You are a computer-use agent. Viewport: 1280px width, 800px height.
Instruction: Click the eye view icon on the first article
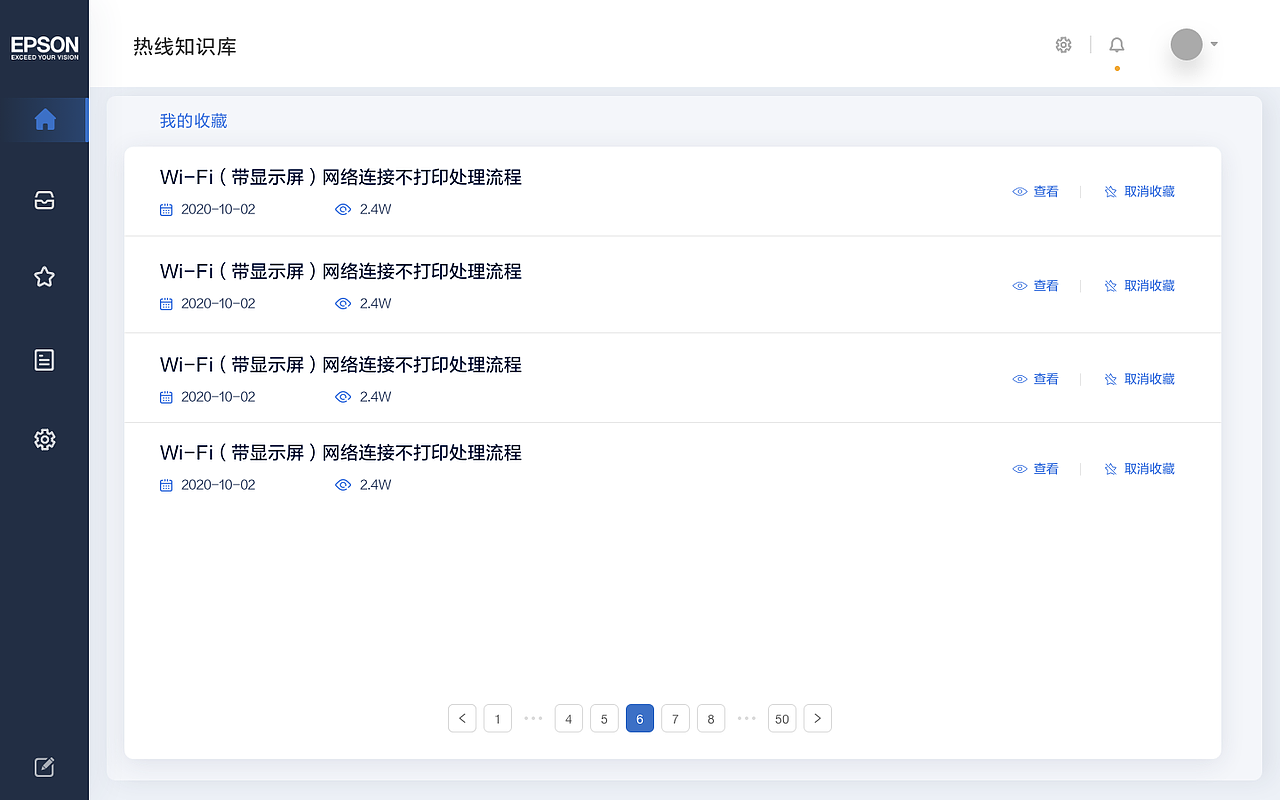tap(1019, 191)
